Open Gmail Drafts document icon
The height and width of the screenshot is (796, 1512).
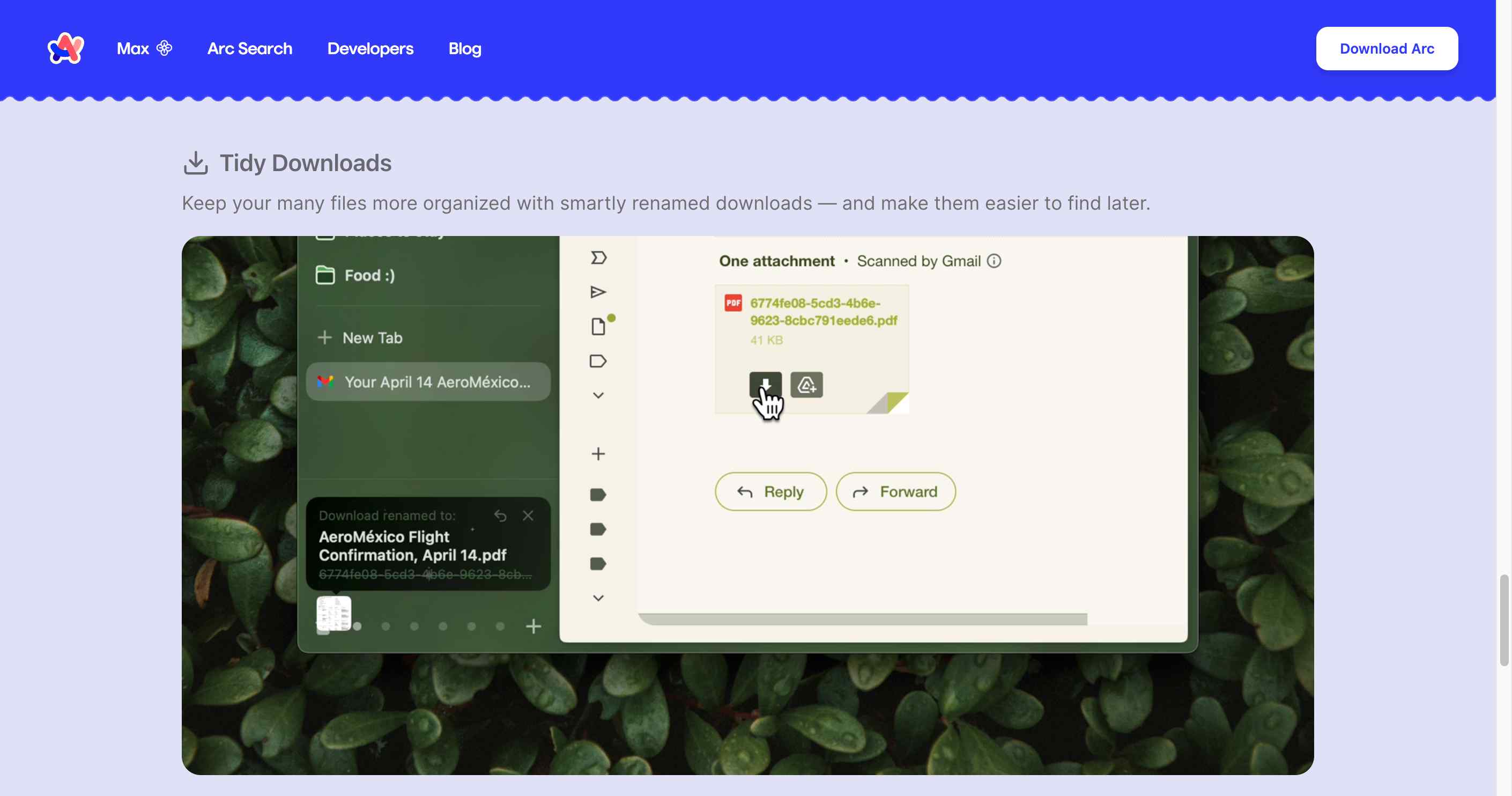(598, 326)
